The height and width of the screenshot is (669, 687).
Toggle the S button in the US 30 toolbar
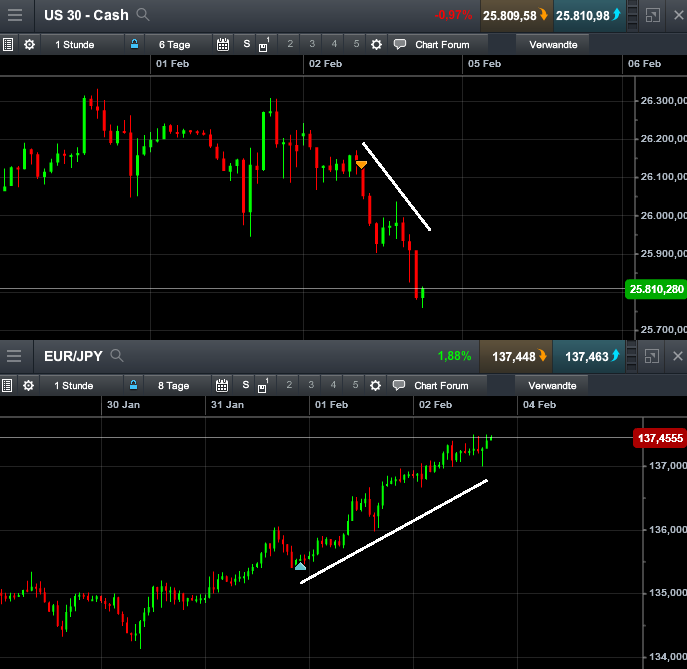246,45
